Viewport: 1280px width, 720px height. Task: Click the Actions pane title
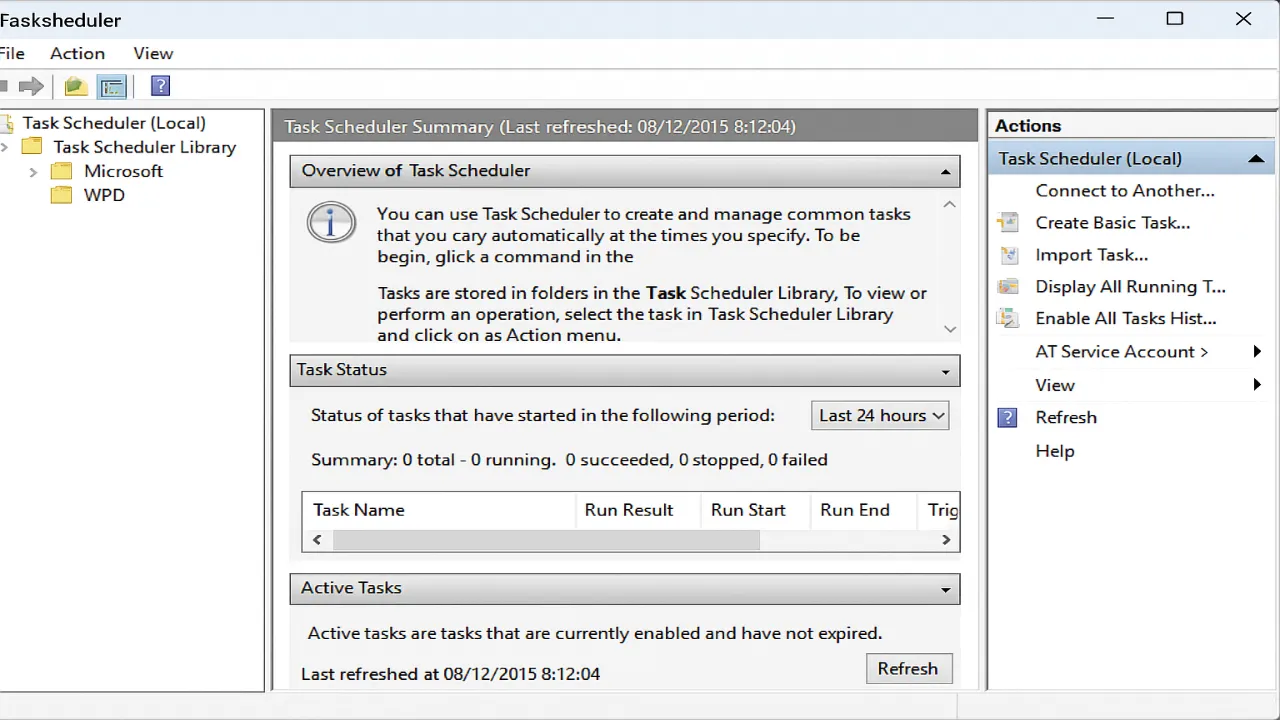pyautogui.click(x=1028, y=126)
